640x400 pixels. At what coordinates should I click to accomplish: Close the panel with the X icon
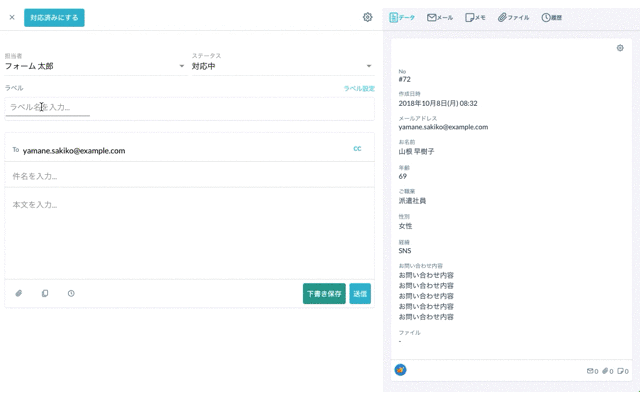click(x=12, y=17)
